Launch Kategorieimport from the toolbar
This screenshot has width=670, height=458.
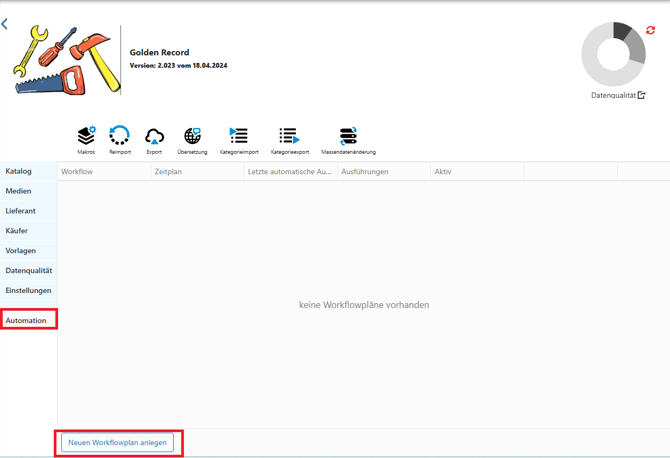[x=239, y=137]
